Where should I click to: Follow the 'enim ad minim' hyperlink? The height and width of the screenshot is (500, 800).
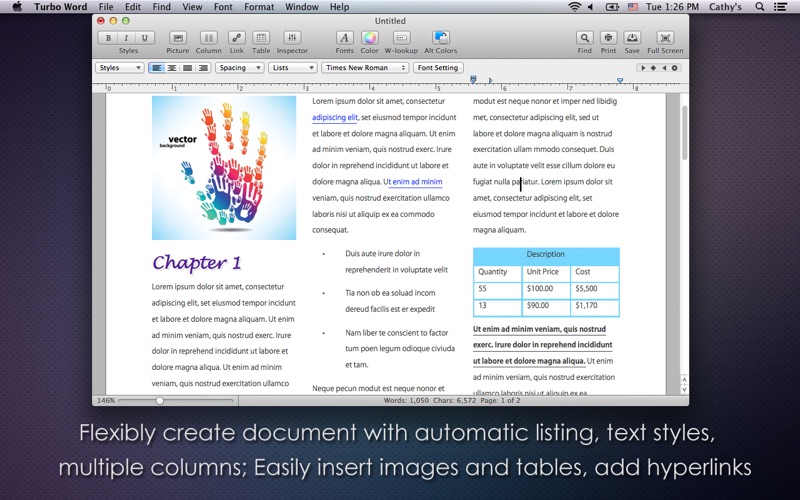click(x=417, y=182)
